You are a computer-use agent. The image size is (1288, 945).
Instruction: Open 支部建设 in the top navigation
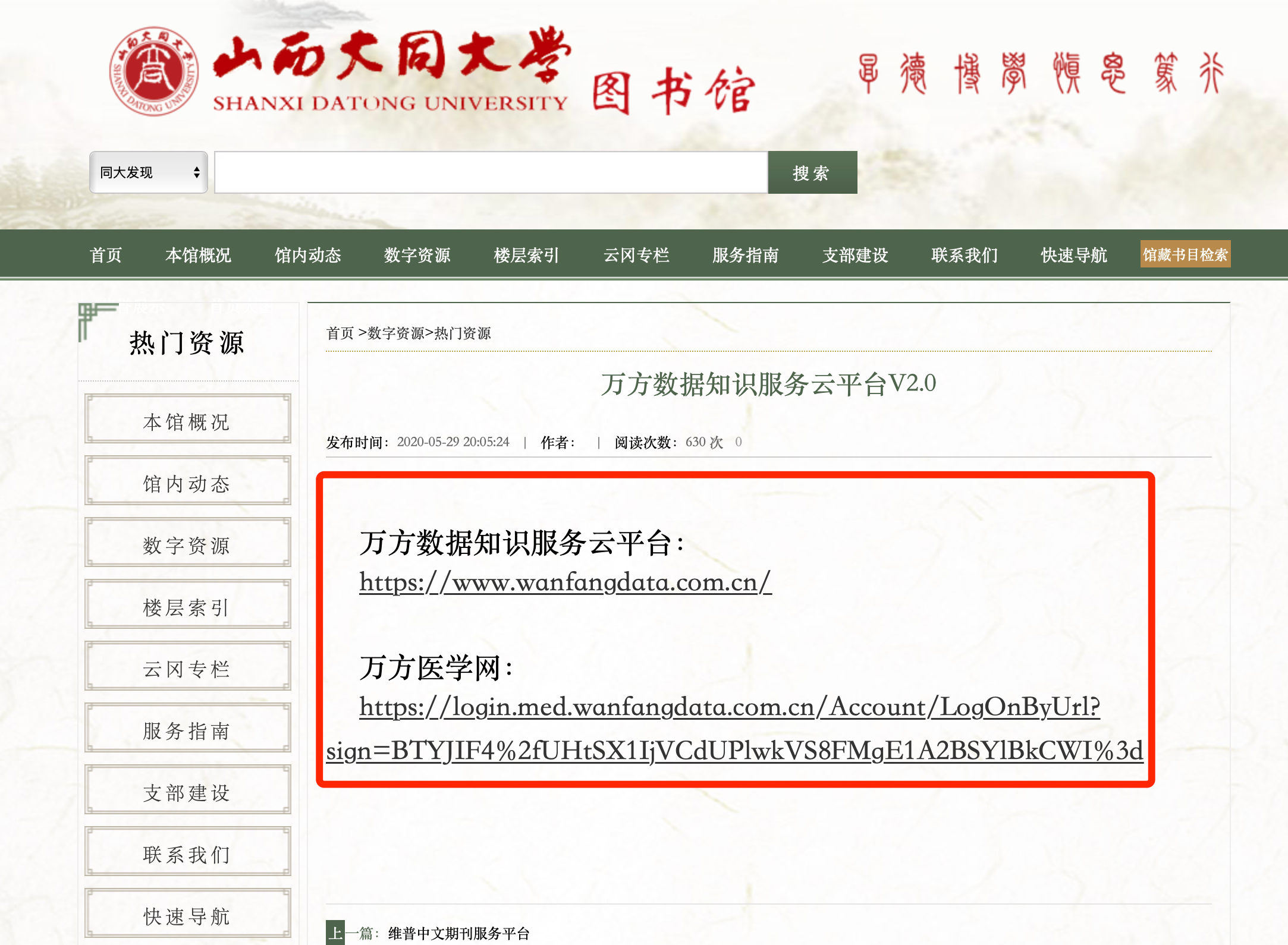click(855, 255)
